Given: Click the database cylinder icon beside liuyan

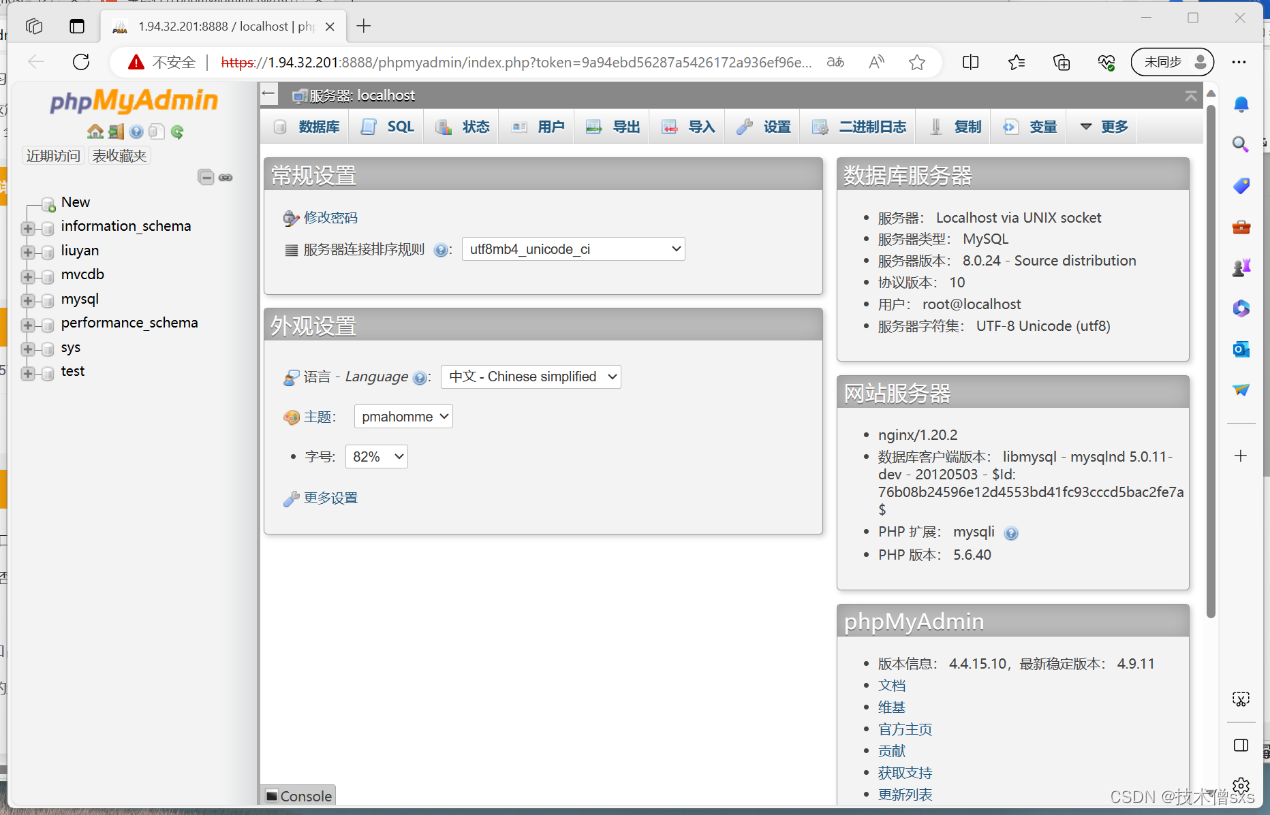Looking at the screenshot, I should [x=46, y=252].
